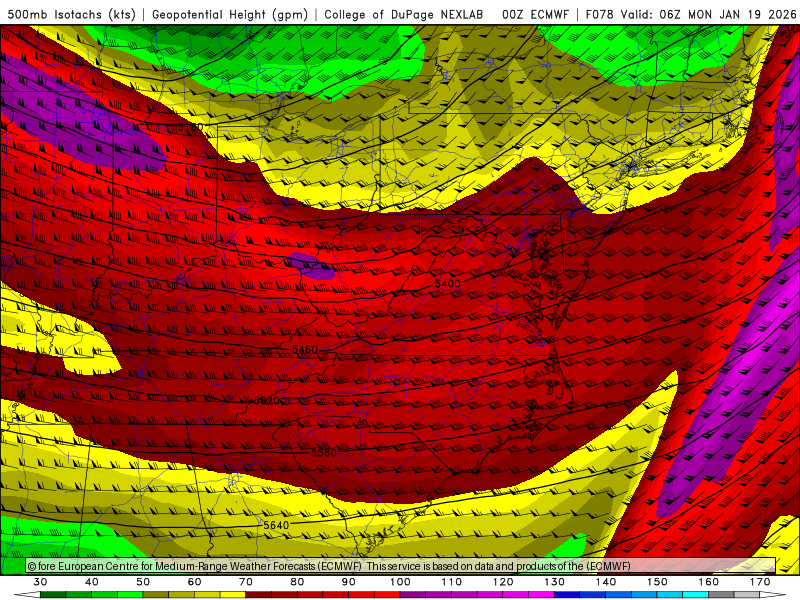Pick the bright yellow swatch just left of 70
The image size is (800, 600).
click(x=233, y=595)
